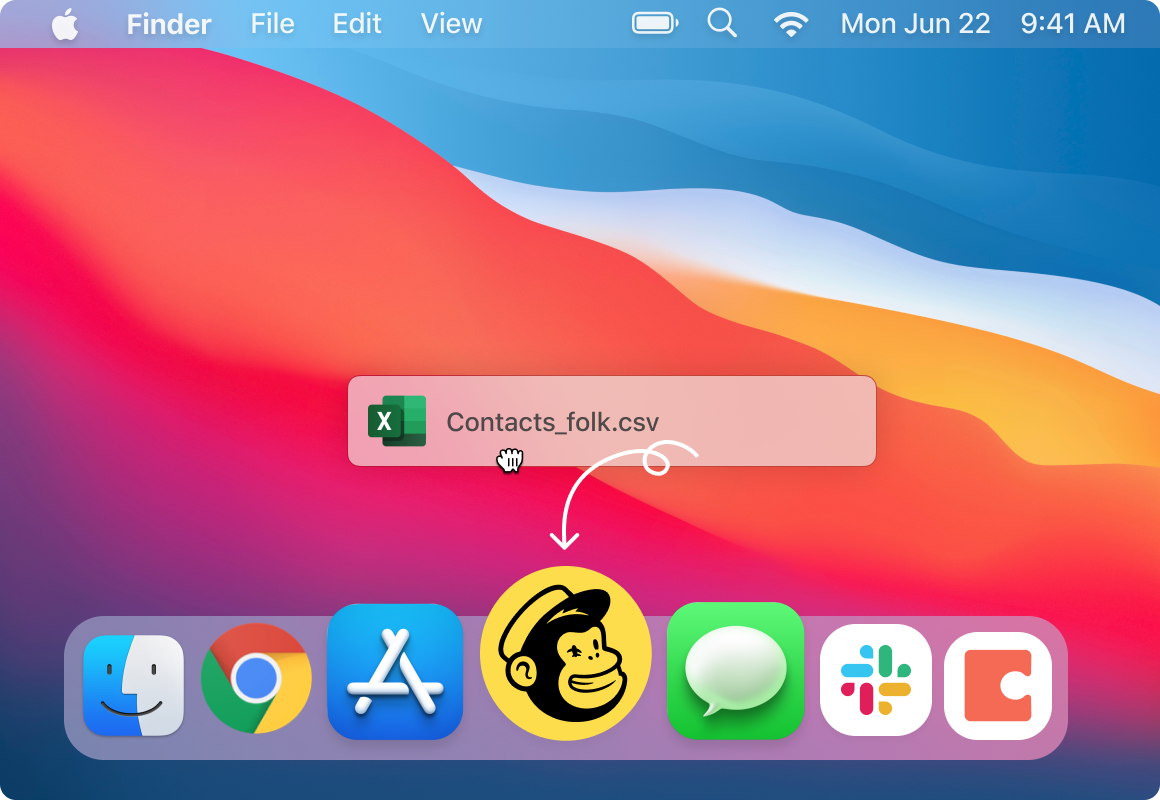Open Finder from the dock

(x=134, y=685)
